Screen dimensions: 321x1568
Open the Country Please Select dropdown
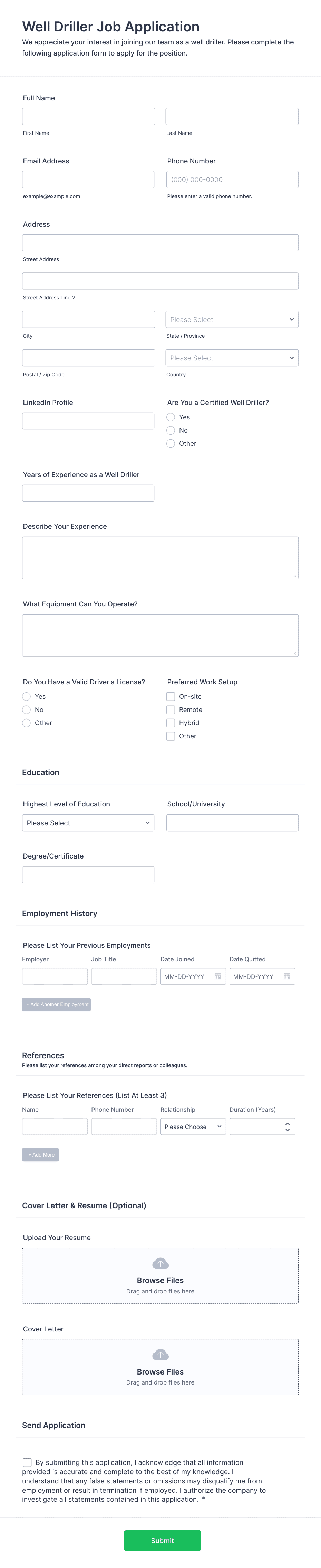pyautogui.click(x=232, y=358)
